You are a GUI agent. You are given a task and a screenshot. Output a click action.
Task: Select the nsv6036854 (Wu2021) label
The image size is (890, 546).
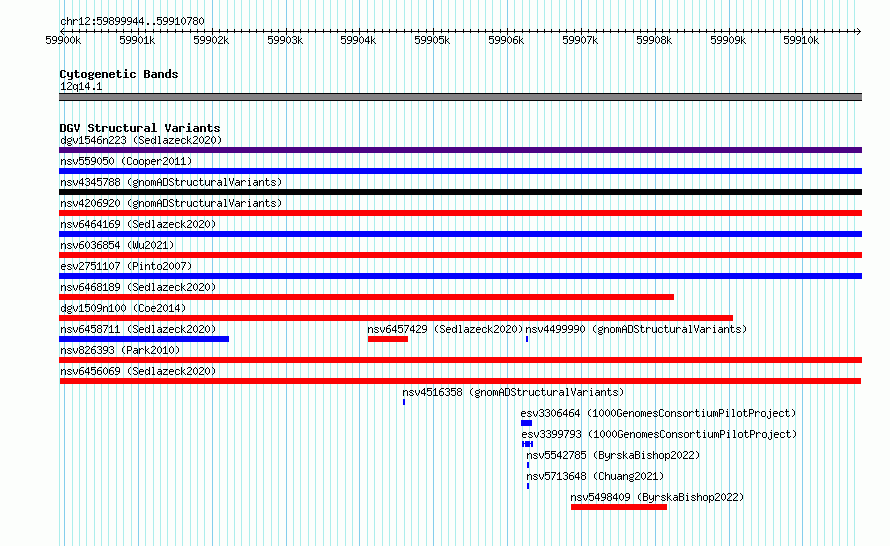pos(117,245)
